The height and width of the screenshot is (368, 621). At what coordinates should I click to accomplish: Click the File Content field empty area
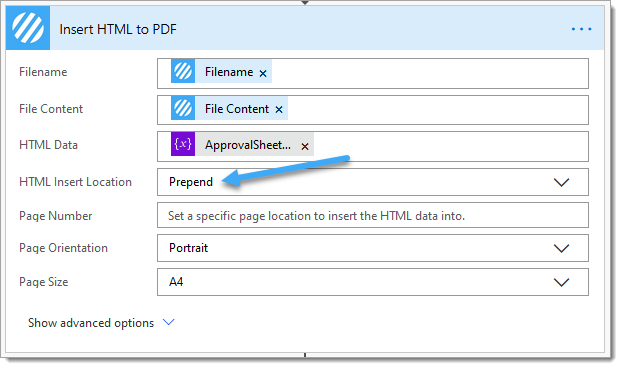point(438,110)
